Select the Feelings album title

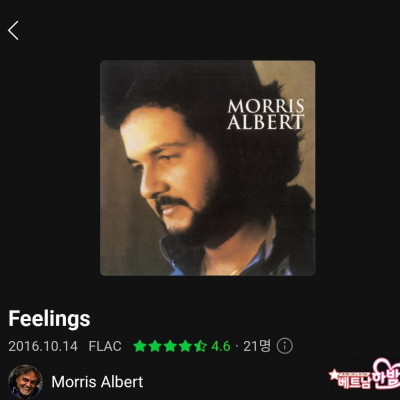pos(49,319)
